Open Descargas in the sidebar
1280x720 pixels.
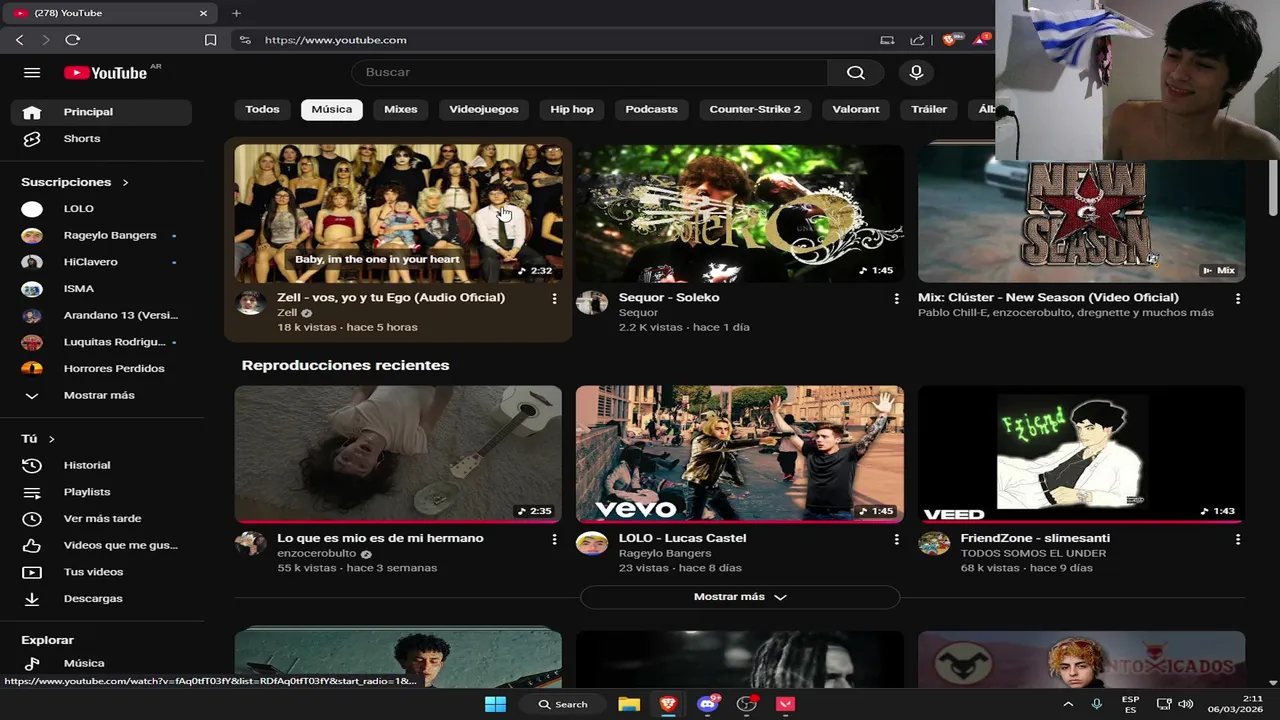click(101, 599)
